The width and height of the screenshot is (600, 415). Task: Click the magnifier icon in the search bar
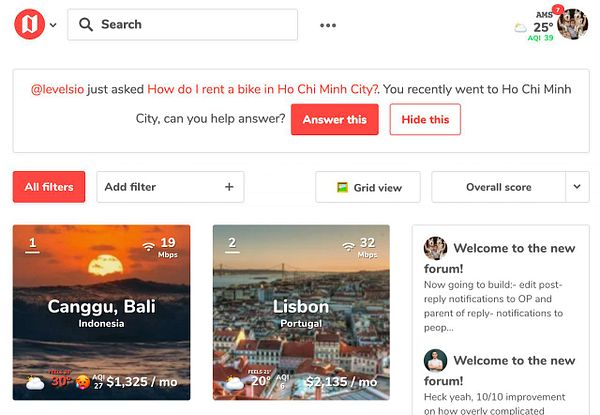(x=86, y=24)
